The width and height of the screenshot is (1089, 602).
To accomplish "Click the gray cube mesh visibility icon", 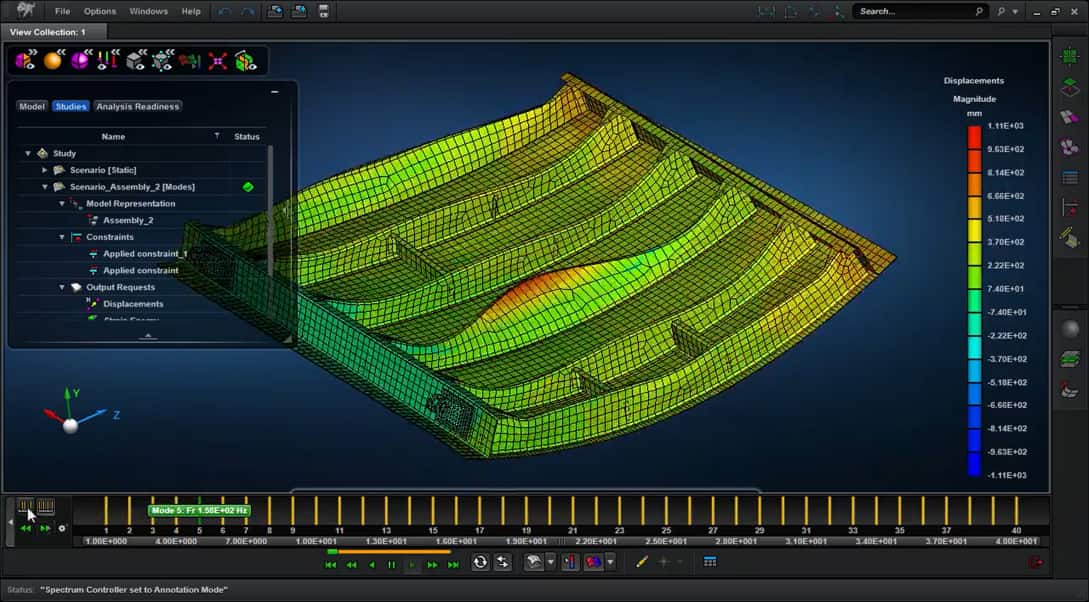I will point(135,61).
